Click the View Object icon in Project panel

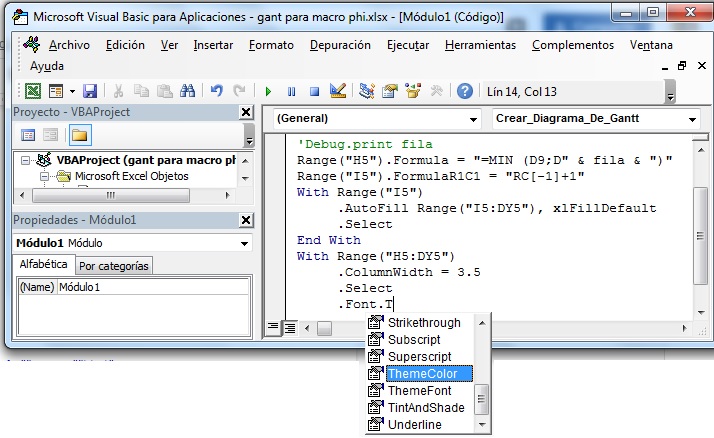coord(50,135)
